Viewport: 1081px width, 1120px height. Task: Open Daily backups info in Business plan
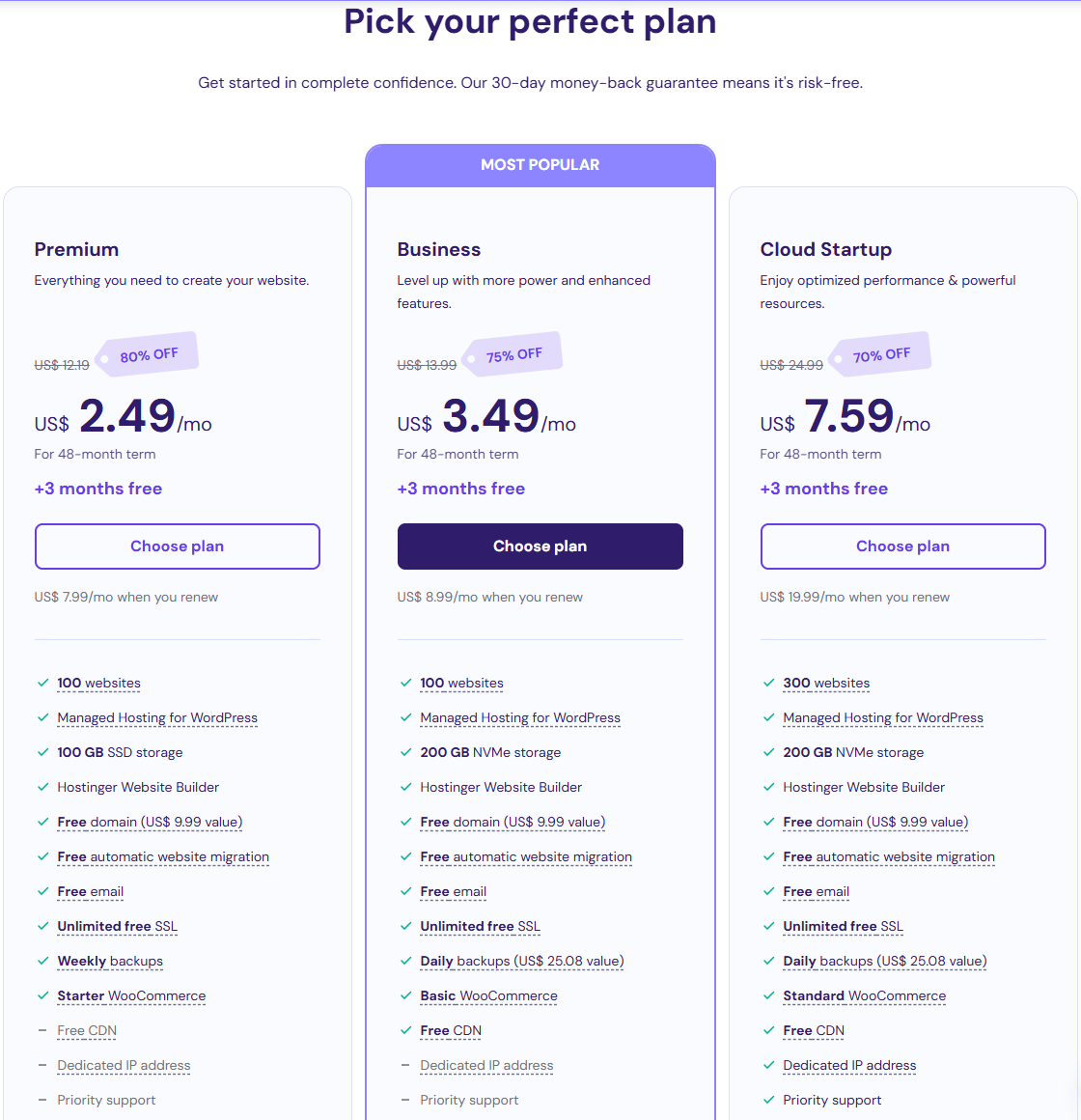click(x=522, y=962)
